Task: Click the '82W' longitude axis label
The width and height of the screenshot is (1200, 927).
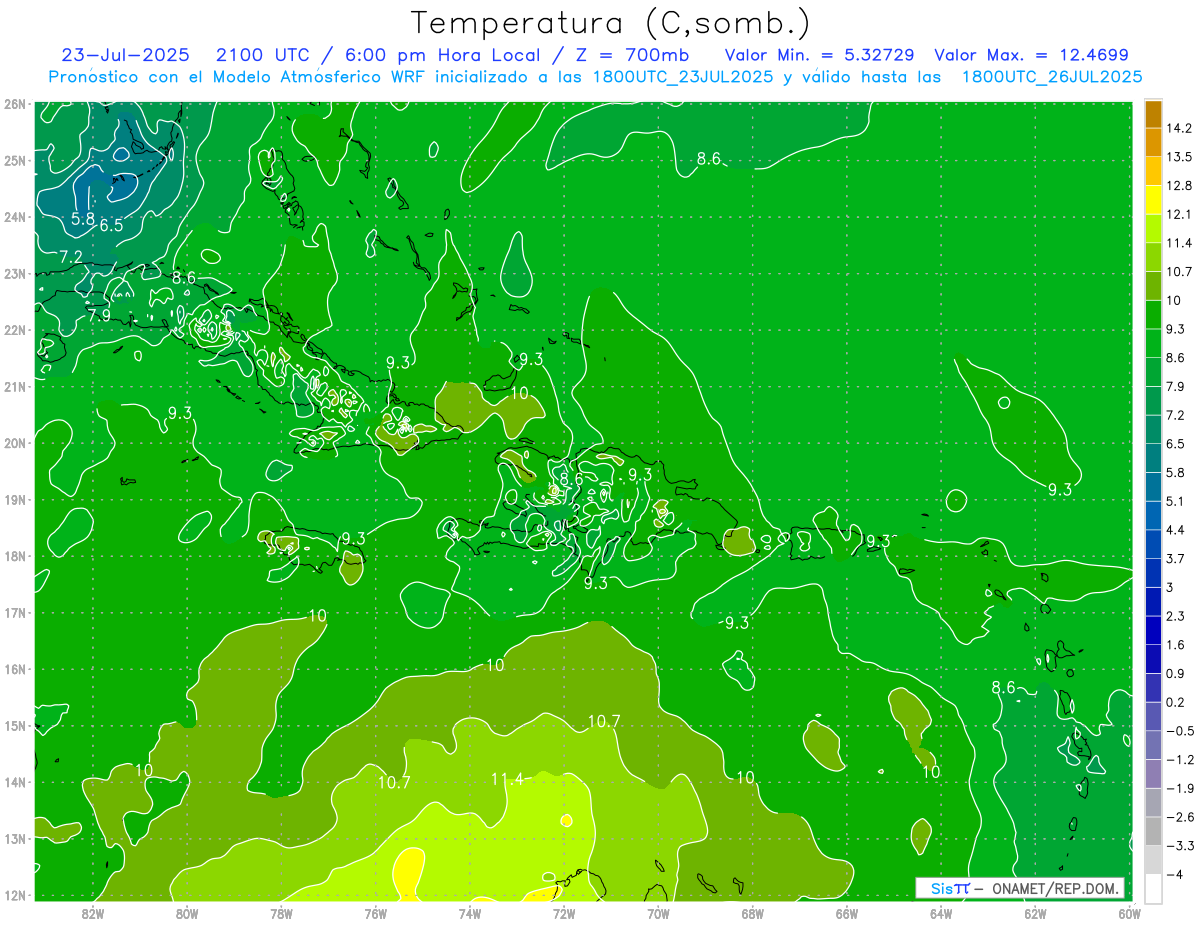Action: [x=92, y=913]
